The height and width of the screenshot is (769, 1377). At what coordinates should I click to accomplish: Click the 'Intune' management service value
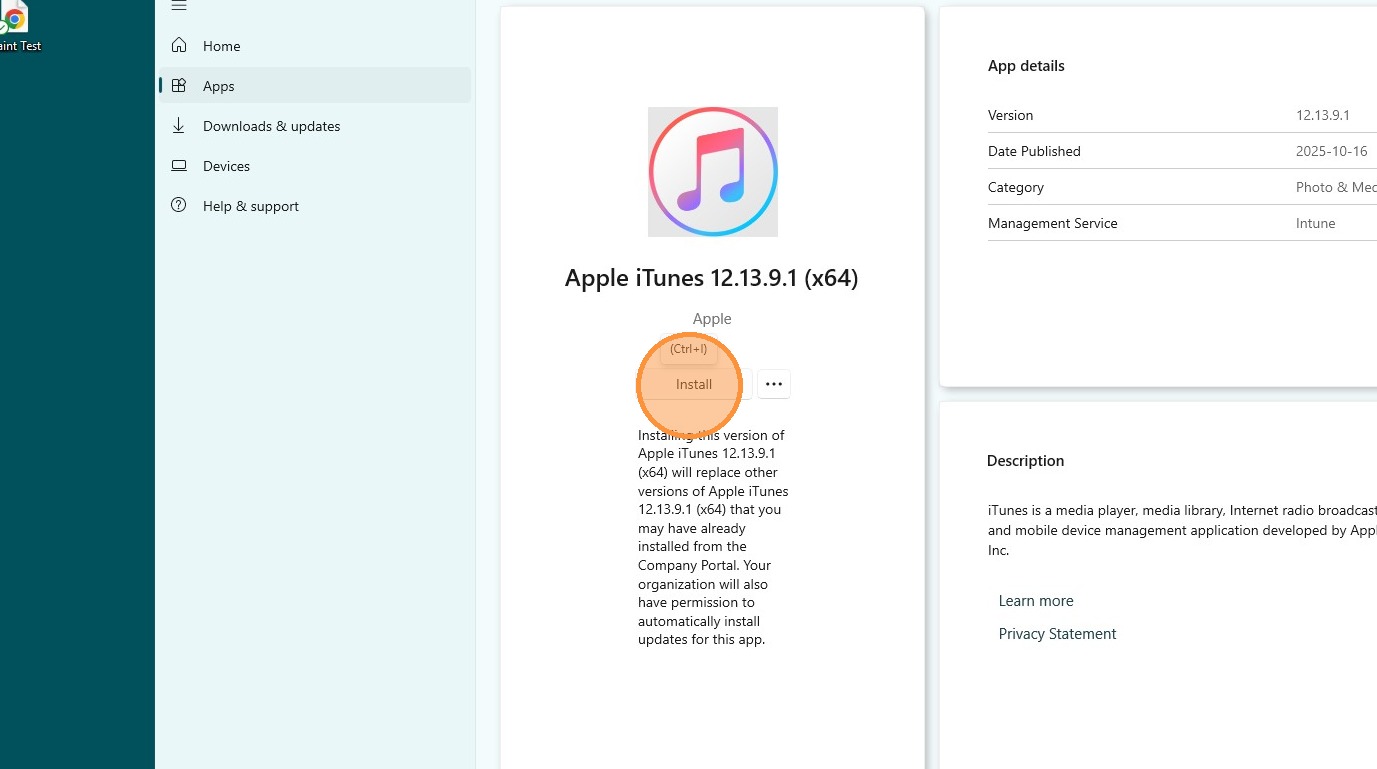(x=1316, y=223)
